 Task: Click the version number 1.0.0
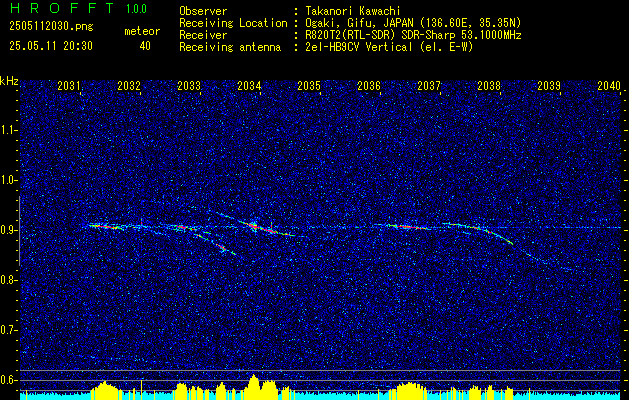coord(136,9)
